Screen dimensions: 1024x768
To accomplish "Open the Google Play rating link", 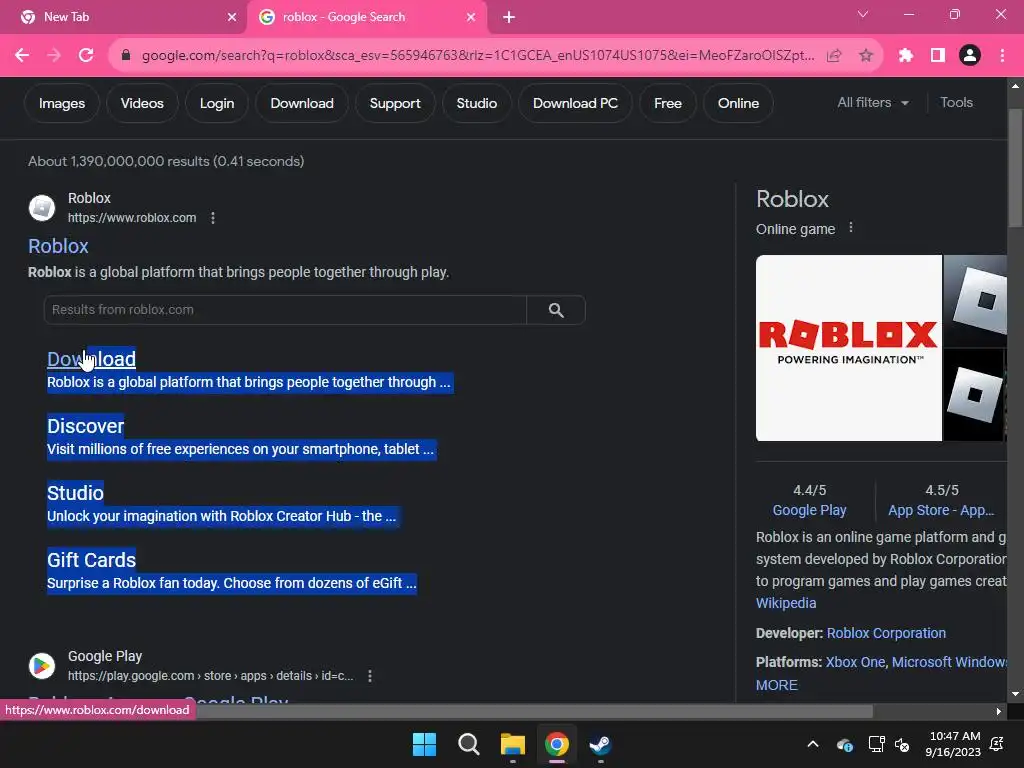I will click(x=809, y=510).
